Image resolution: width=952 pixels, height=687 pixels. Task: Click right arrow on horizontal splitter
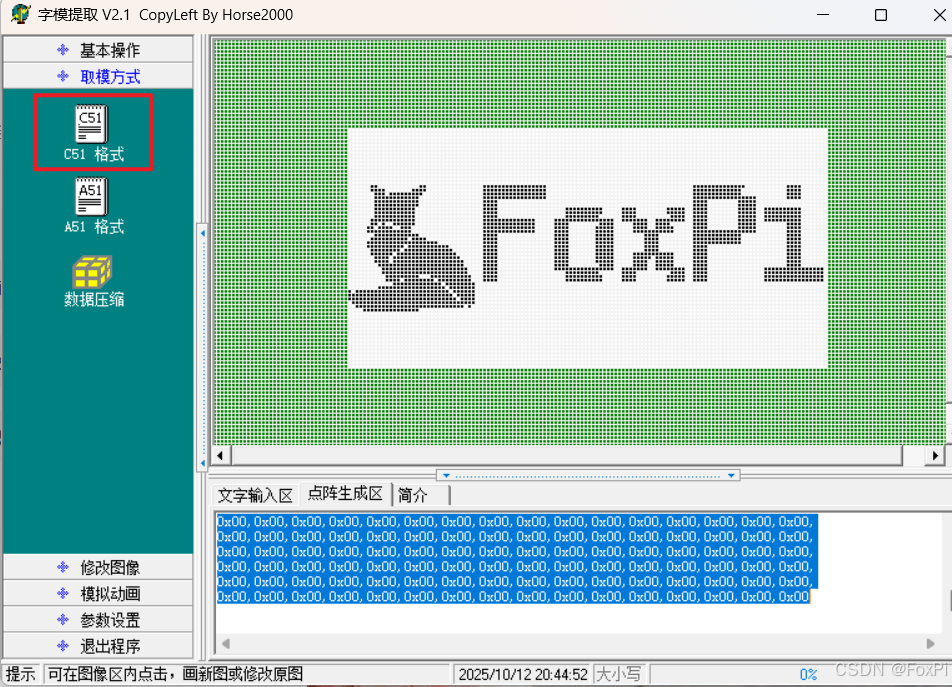click(x=731, y=476)
